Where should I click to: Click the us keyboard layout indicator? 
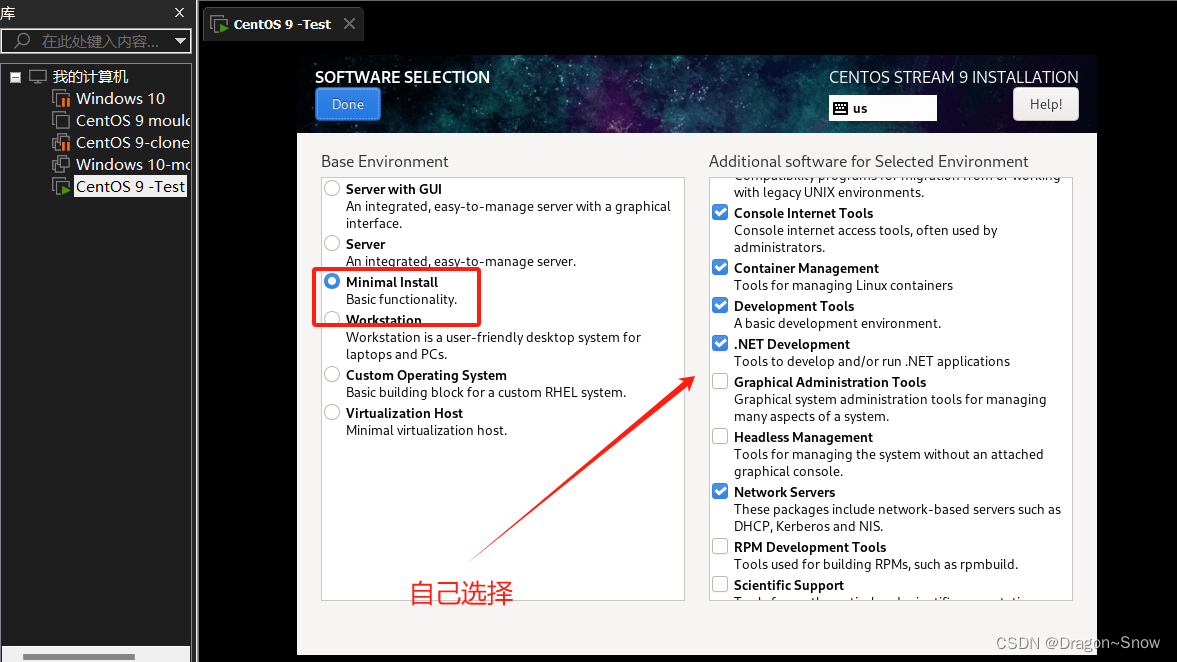click(883, 108)
